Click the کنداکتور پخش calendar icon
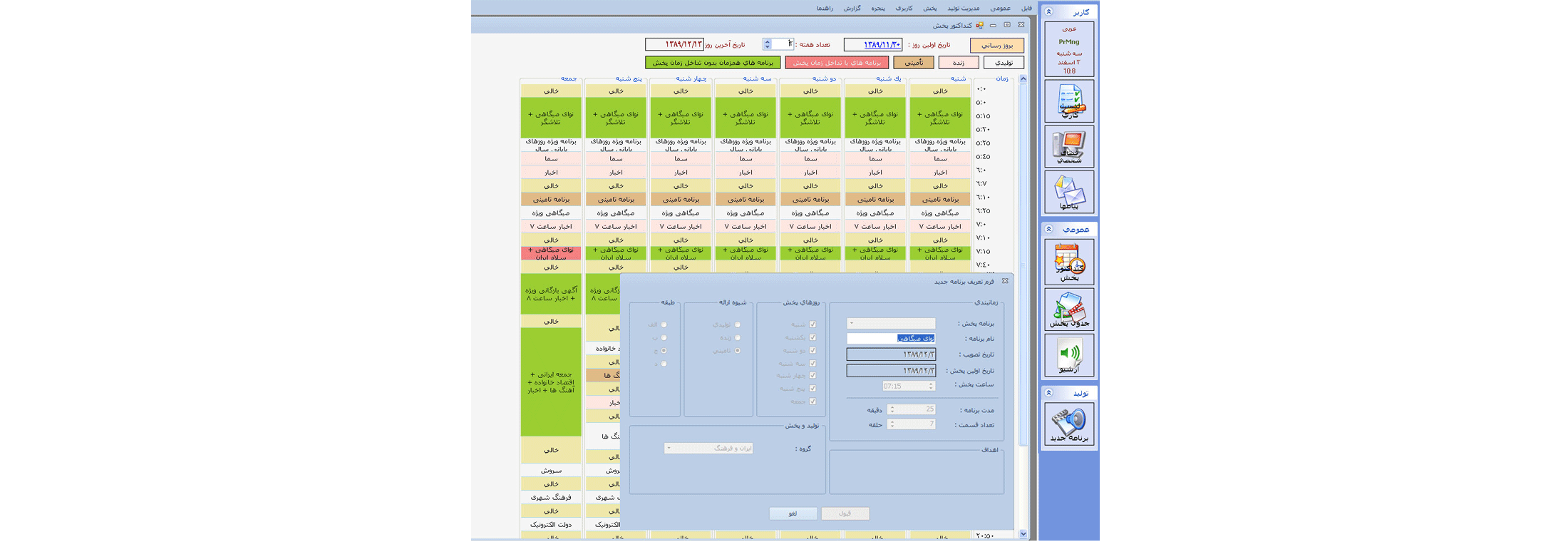 (1069, 262)
